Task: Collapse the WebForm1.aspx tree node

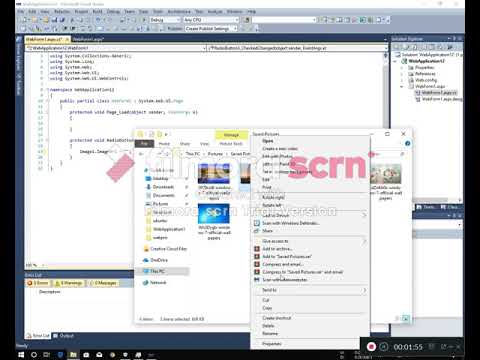Action: coord(402,87)
